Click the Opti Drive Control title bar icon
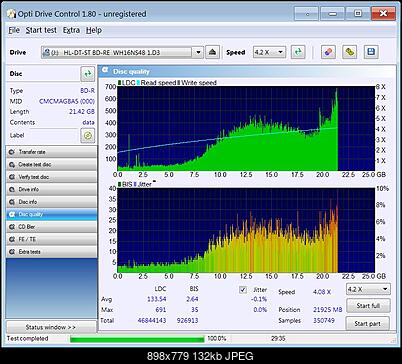Screen dimensions: 402x364 pyautogui.click(x=11, y=14)
